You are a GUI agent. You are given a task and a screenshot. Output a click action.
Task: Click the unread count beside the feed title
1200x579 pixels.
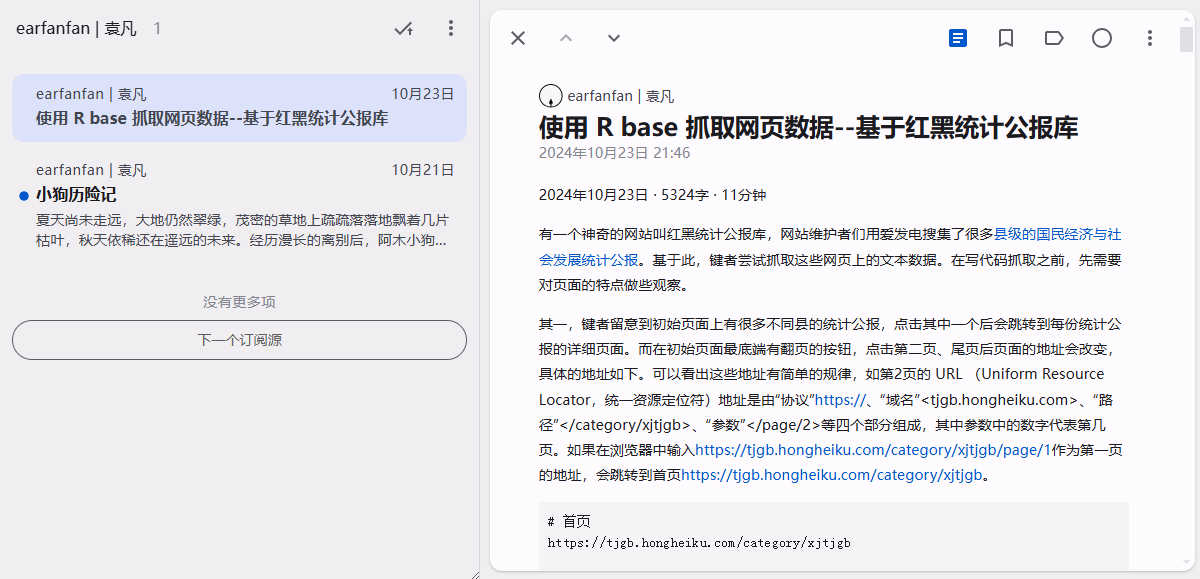(x=156, y=28)
